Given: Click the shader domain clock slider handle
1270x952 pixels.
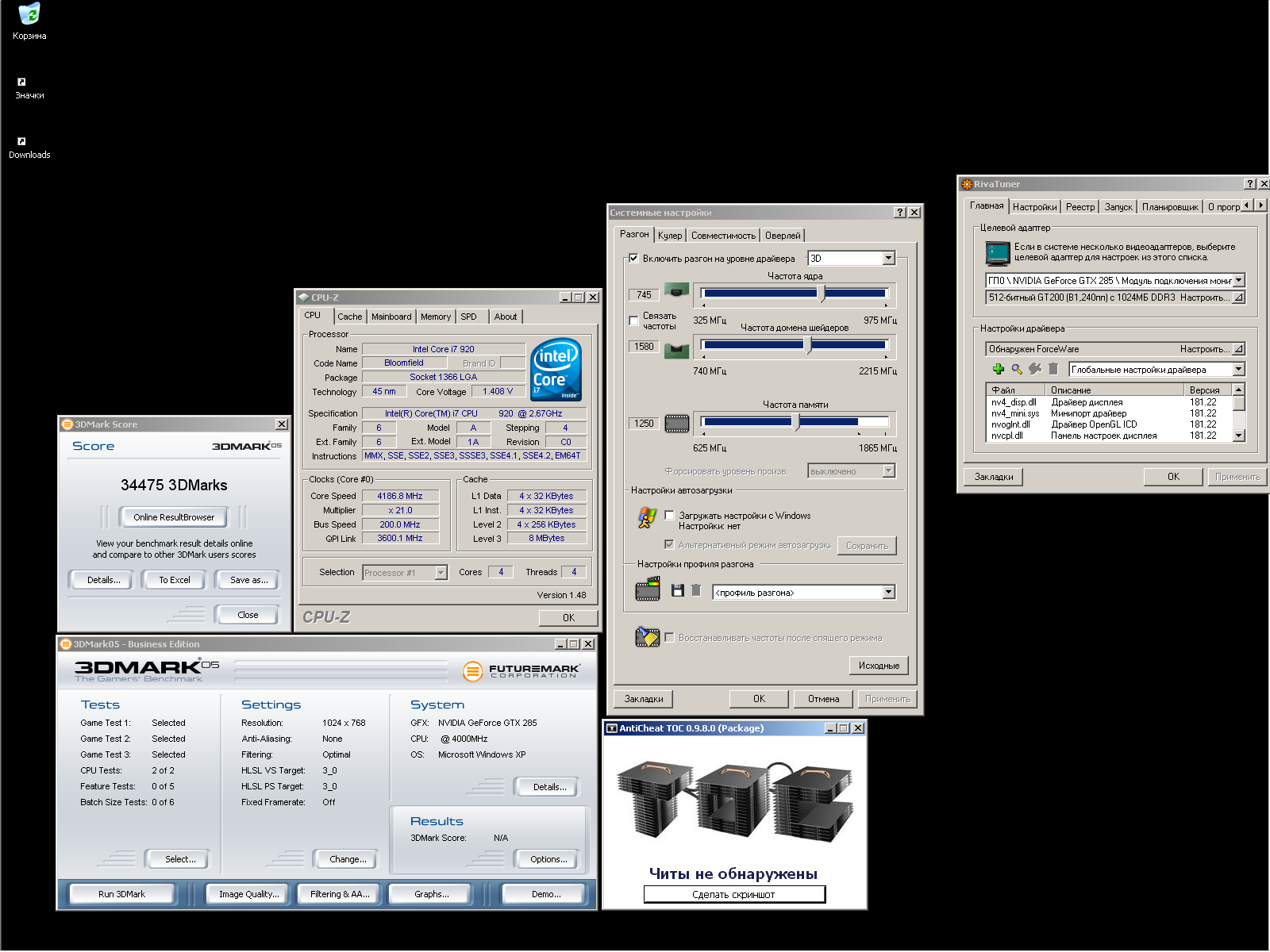Looking at the screenshot, I should click(x=808, y=345).
